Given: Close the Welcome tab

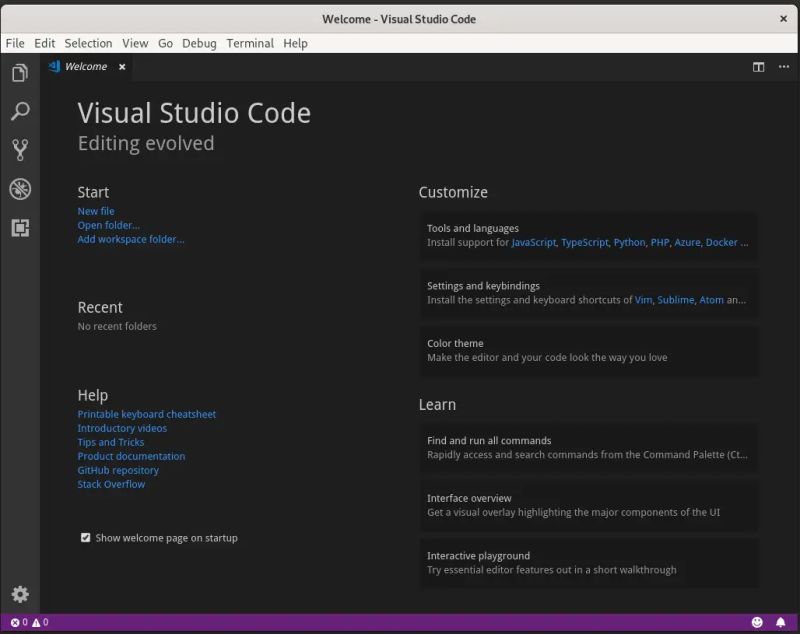Looking at the screenshot, I should point(121,67).
